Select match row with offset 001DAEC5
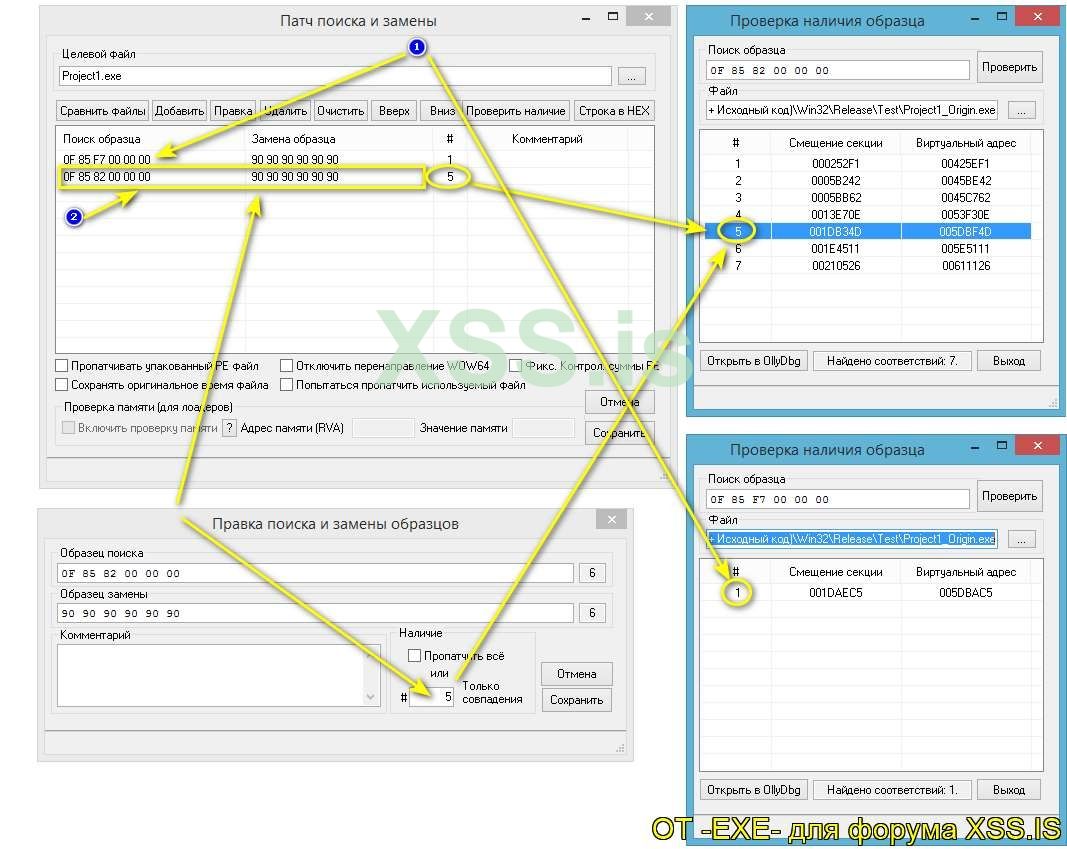Viewport: 1067px width, 849px height. pyautogui.click(x=866, y=593)
